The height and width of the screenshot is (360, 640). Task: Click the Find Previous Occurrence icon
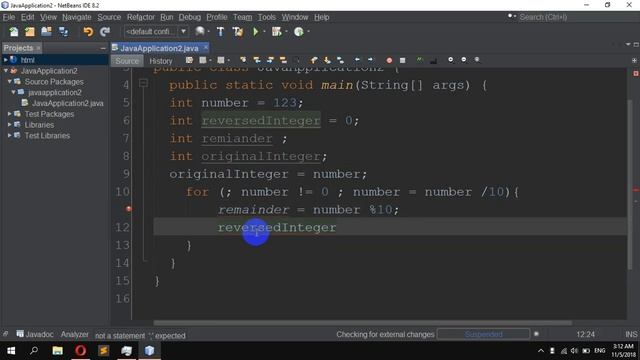point(257,60)
